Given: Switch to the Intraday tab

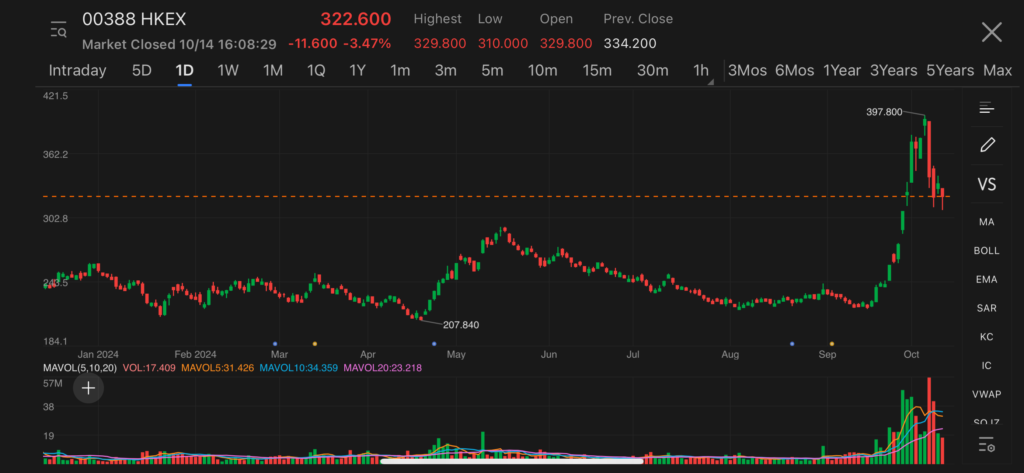Looking at the screenshot, I should click(x=77, y=70).
